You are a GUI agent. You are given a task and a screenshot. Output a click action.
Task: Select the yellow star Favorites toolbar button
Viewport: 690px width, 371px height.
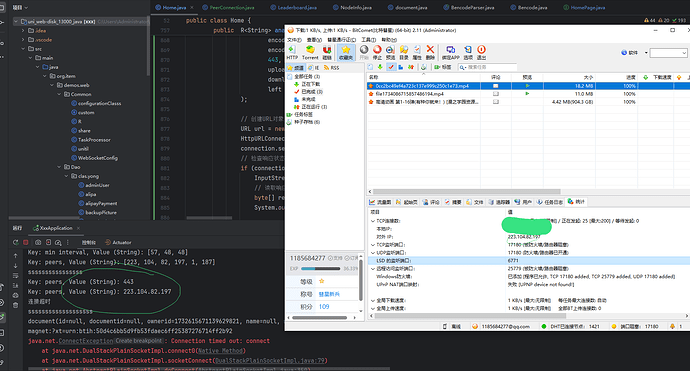click(x=346, y=52)
